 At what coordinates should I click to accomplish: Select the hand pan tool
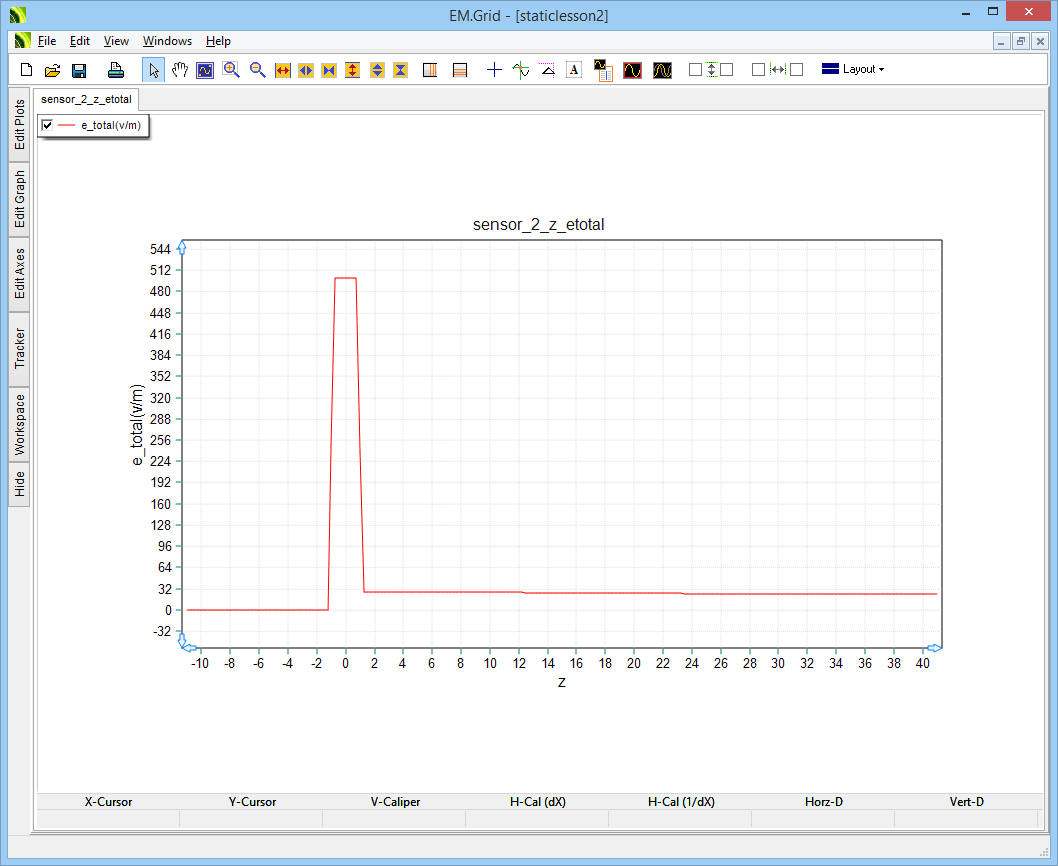[x=179, y=70]
